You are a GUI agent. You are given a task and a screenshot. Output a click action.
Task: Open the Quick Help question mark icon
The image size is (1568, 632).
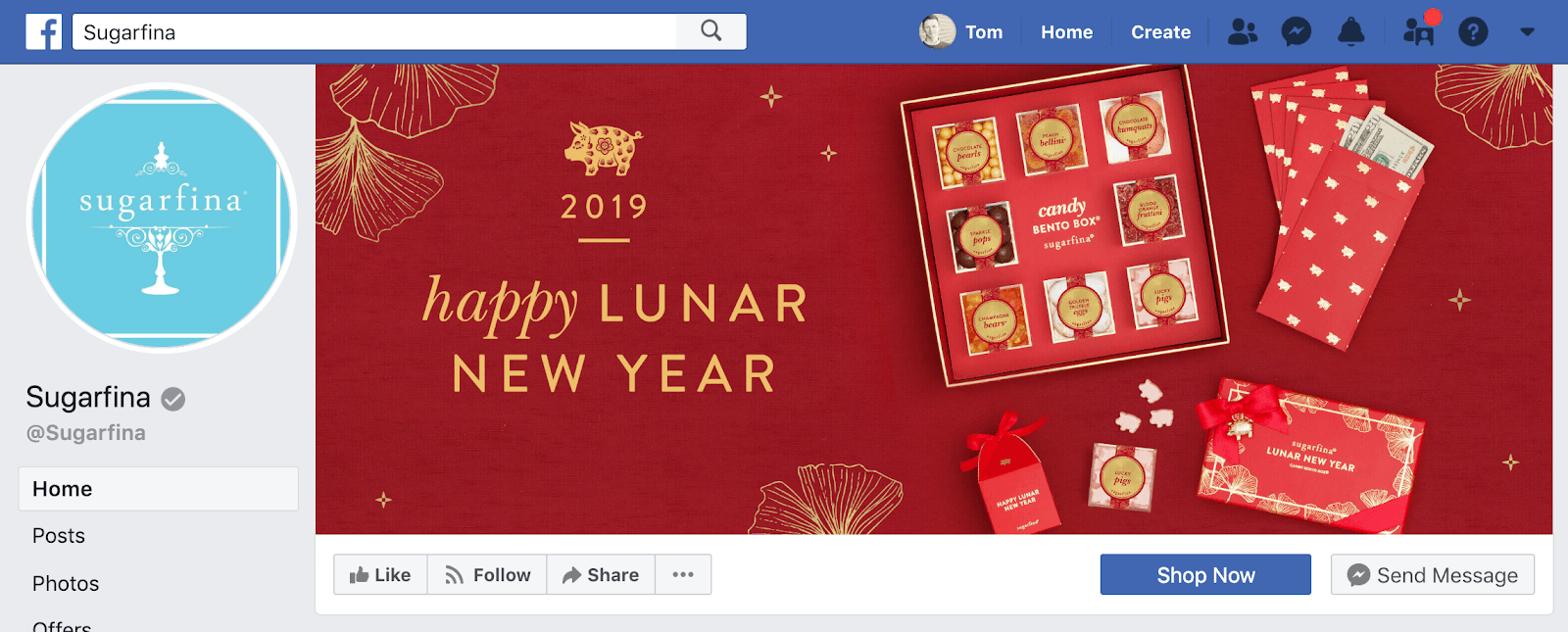coord(1473,32)
